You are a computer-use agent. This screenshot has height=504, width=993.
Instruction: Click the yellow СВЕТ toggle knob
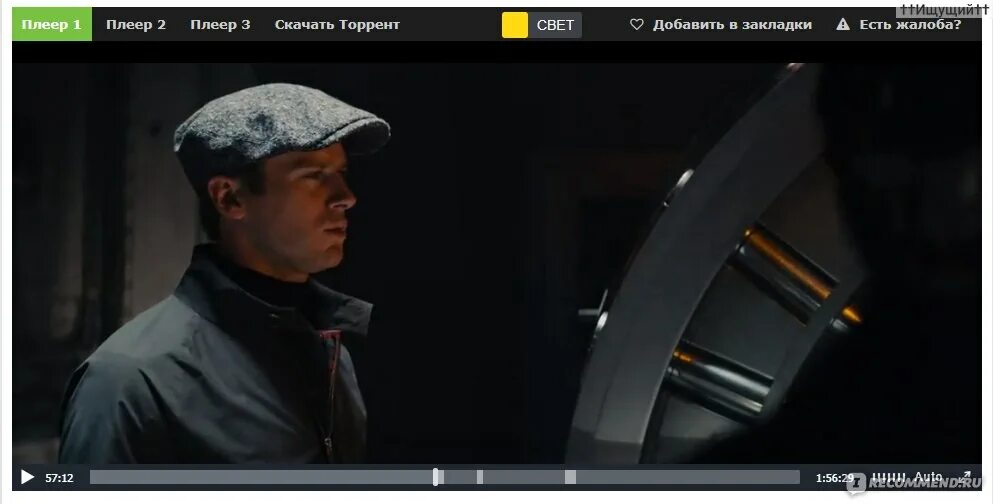pos(515,25)
